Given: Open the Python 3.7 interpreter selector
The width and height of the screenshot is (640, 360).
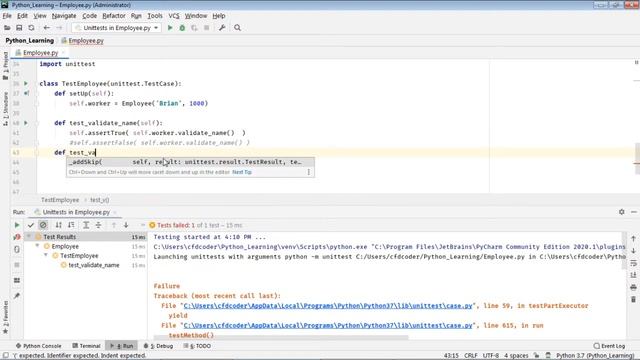Looking at the screenshot, I should (595, 356).
